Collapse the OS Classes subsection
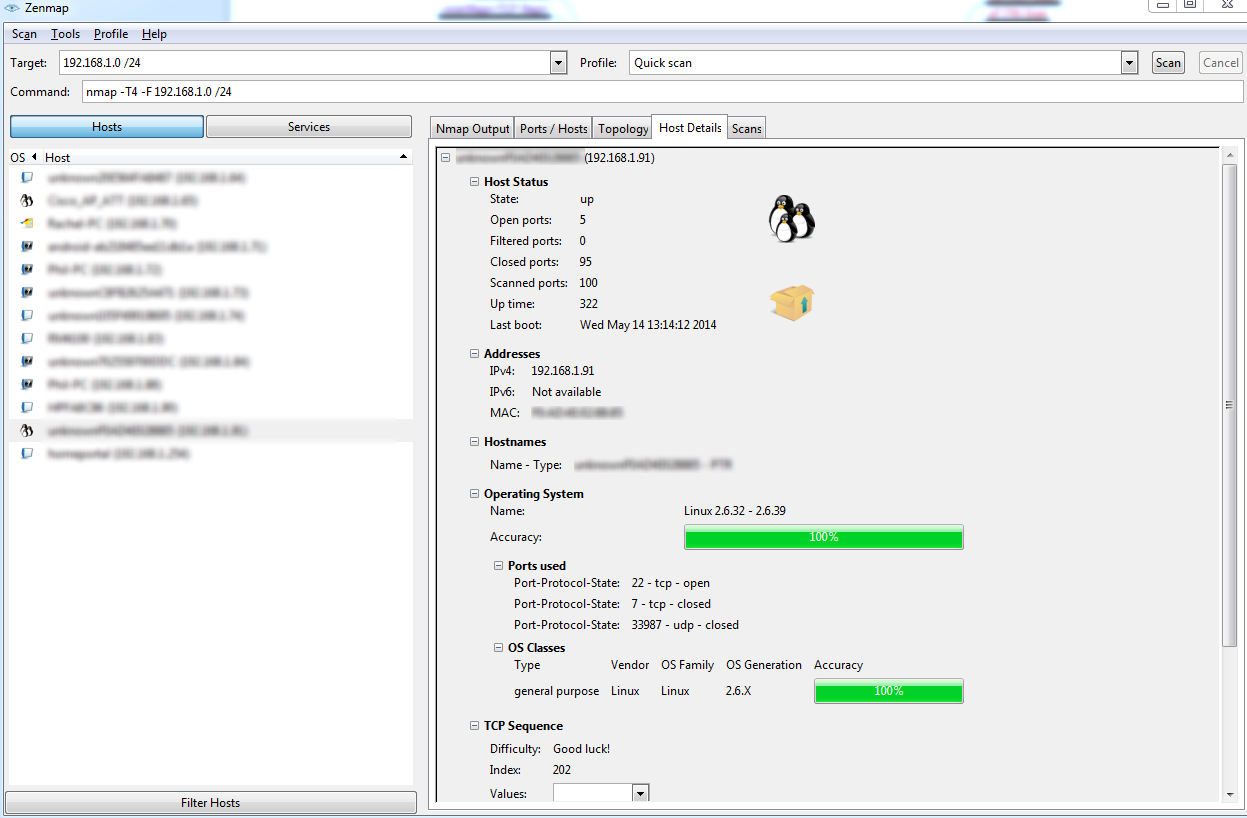 tap(499, 648)
